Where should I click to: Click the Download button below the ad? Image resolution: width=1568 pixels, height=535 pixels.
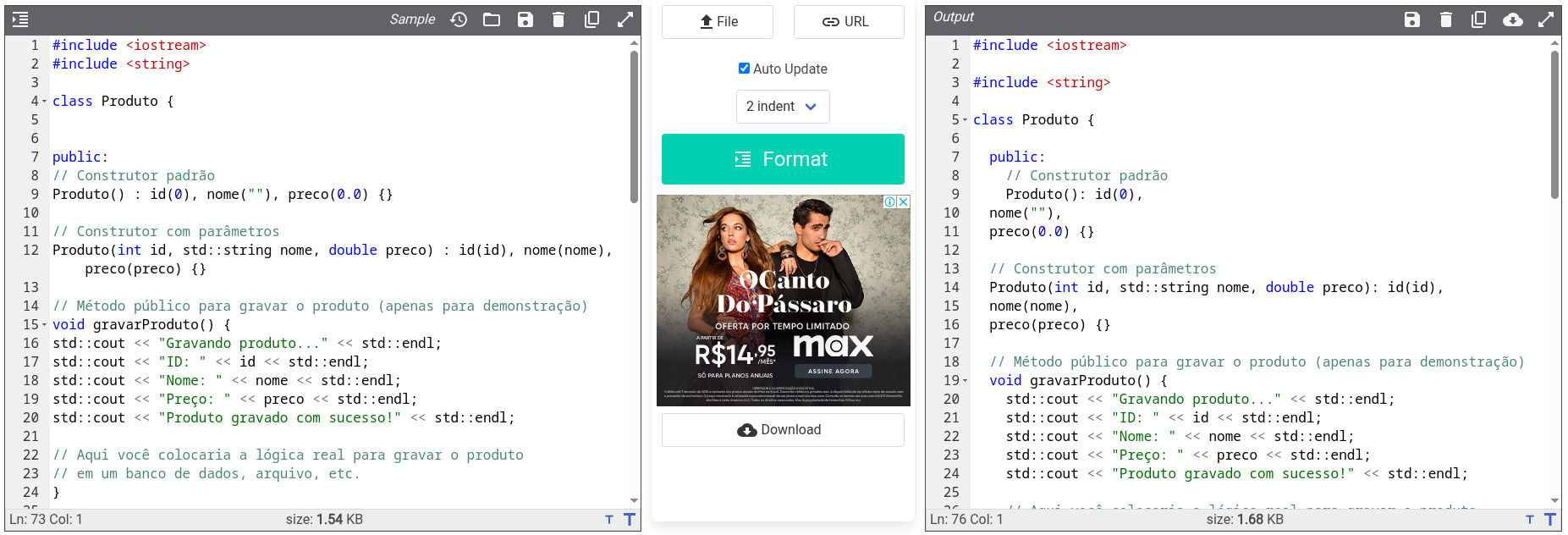click(x=782, y=430)
